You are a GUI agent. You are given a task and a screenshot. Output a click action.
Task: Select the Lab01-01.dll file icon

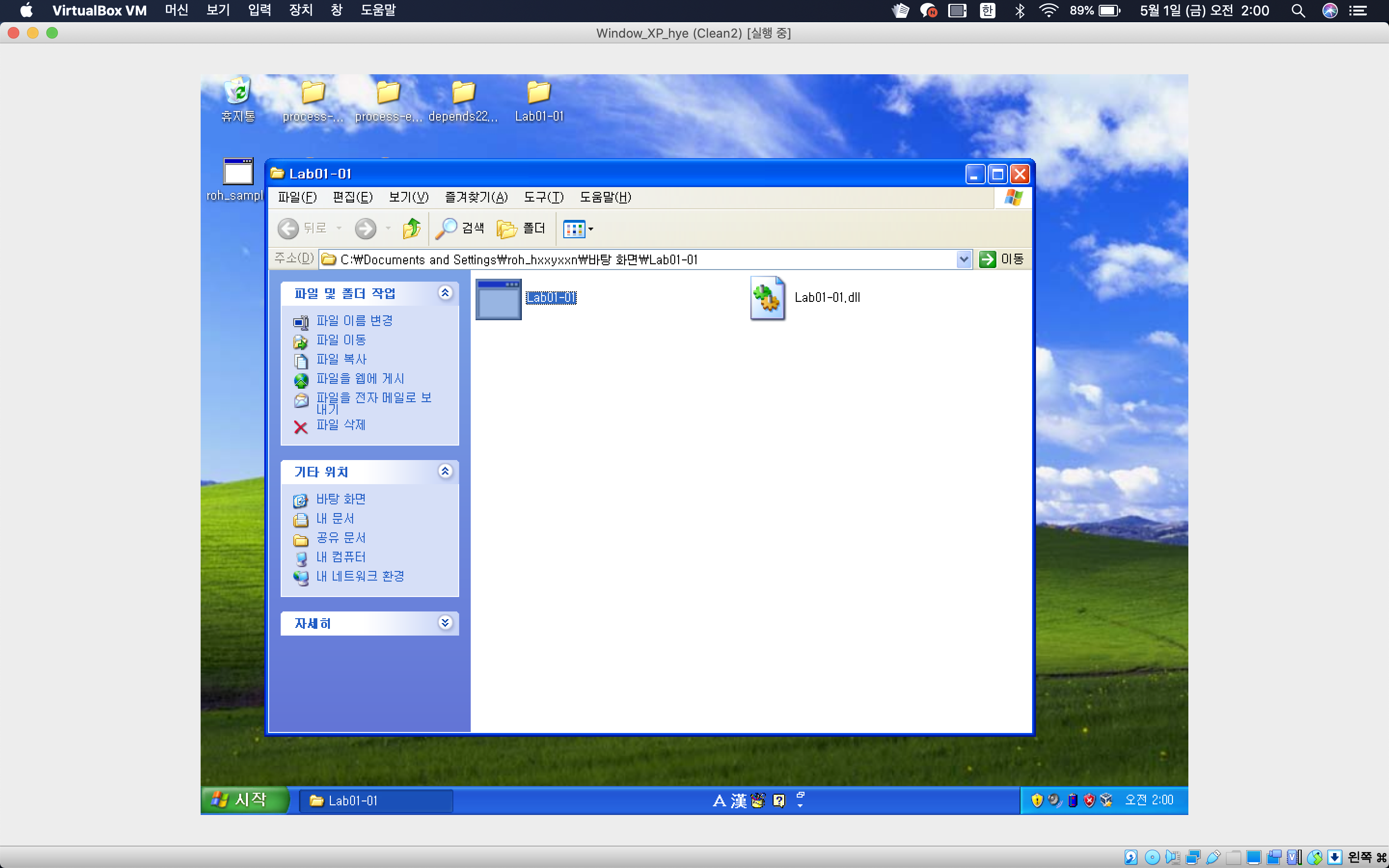pyautogui.click(x=768, y=298)
